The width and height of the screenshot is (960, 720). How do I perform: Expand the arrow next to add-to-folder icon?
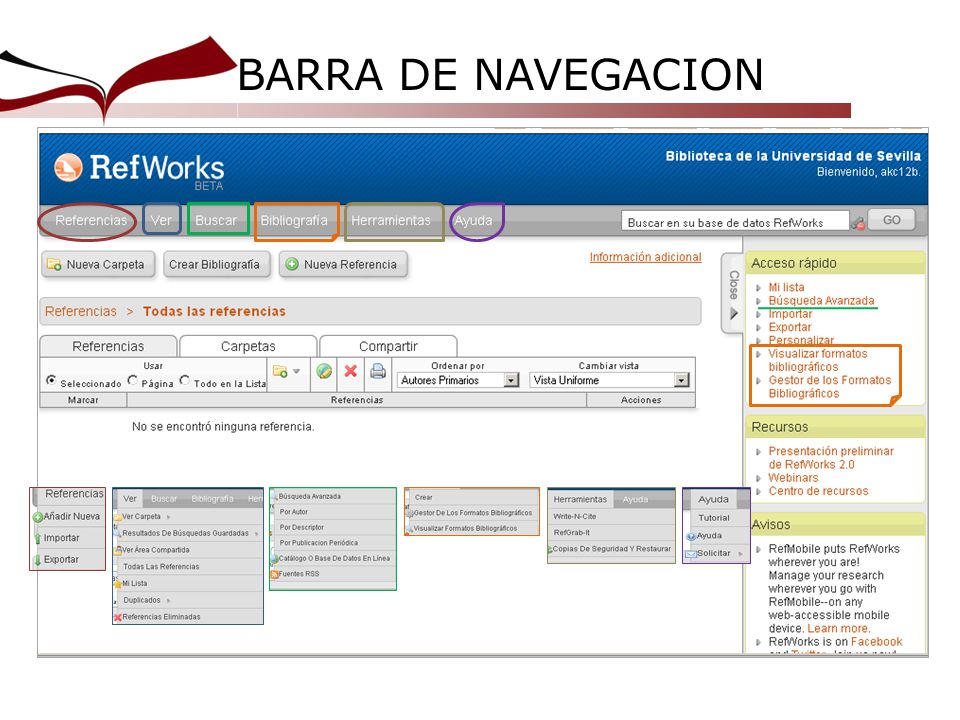(x=296, y=372)
